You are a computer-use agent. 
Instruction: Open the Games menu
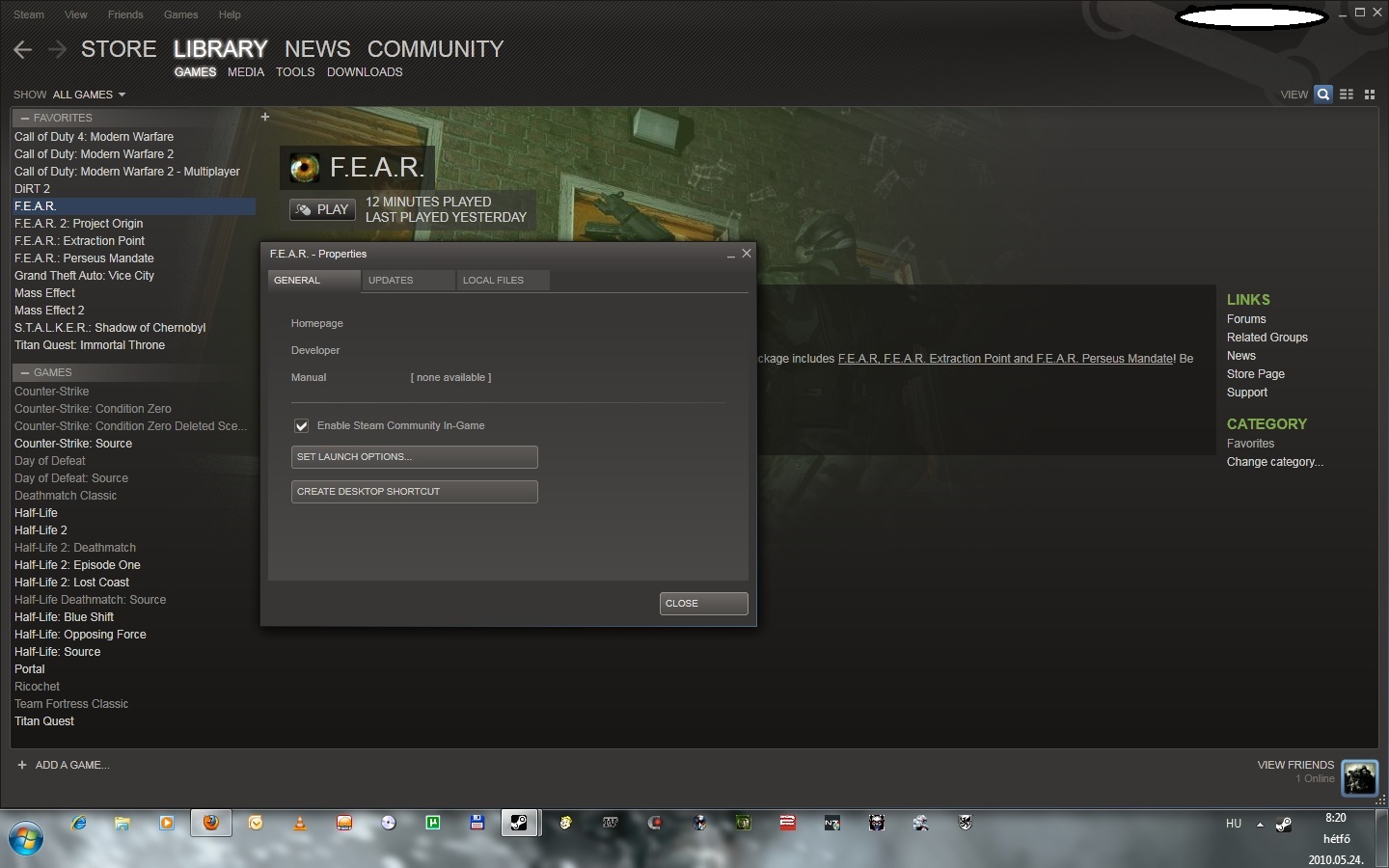pos(180,14)
